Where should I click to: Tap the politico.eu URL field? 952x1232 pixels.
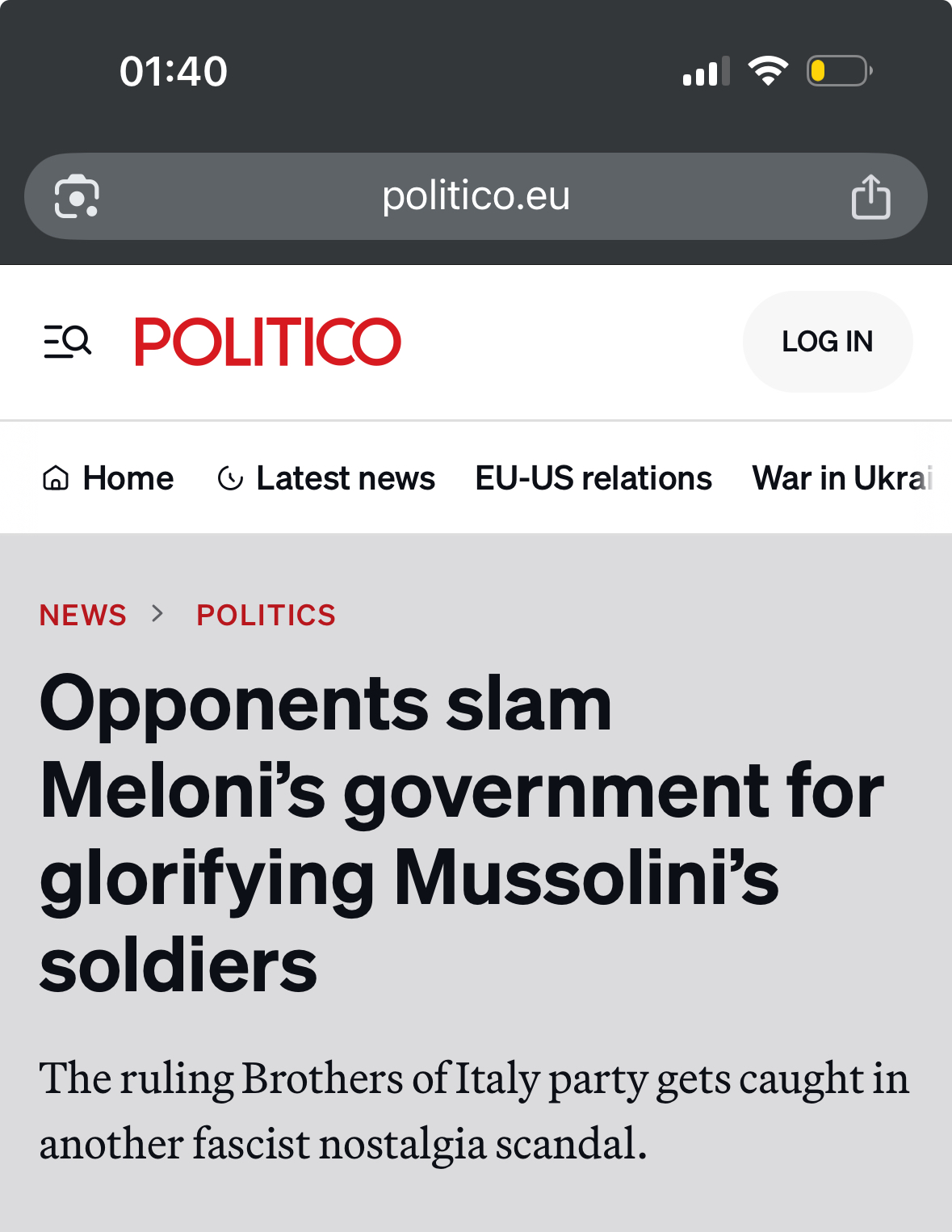pyautogui.click(x=476, y=196)
